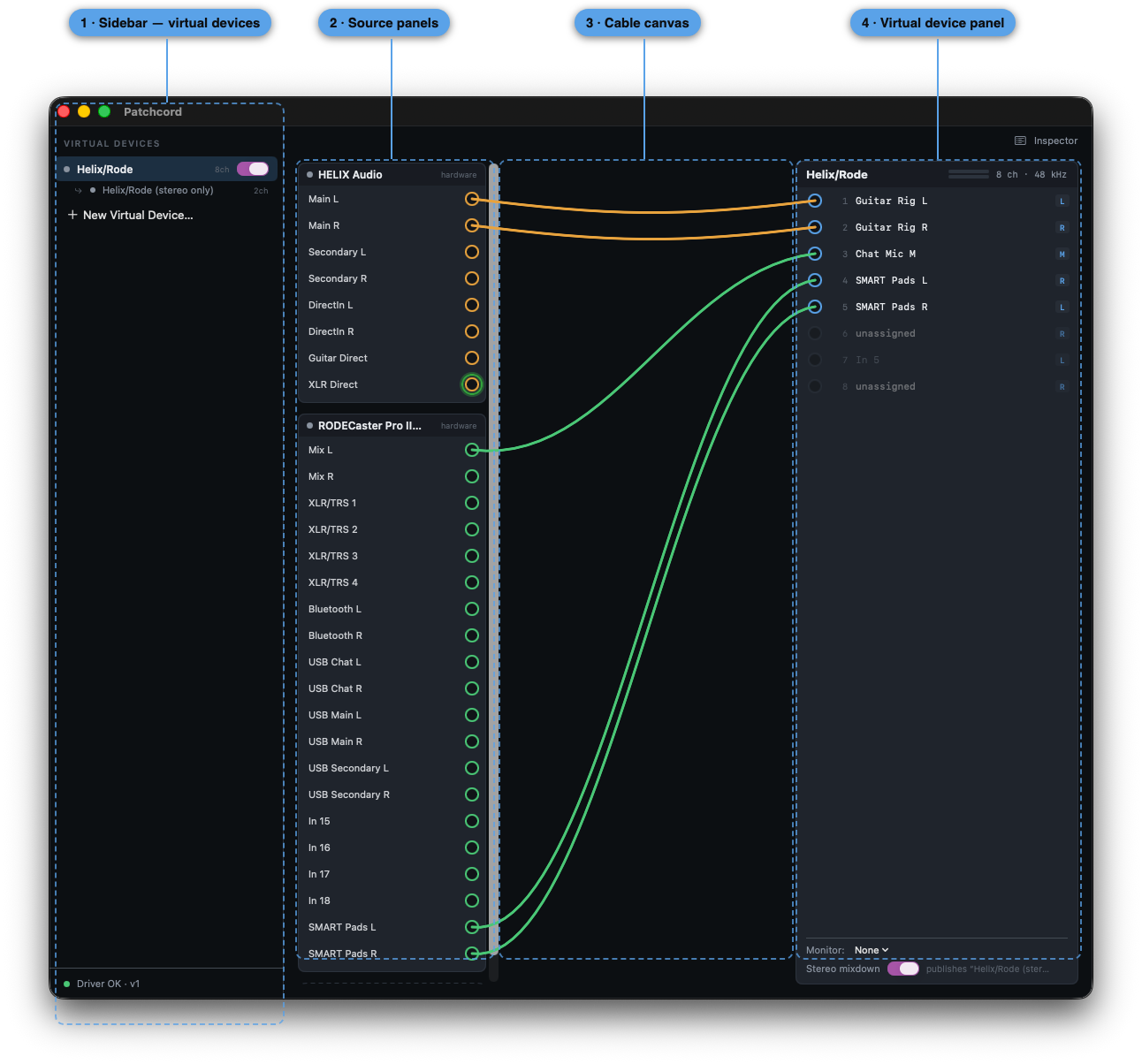Click the Main L output port on HELIX Audio
Image resolution: width=1142 pixels, height=1064 pixels.
tap(472, 199)
